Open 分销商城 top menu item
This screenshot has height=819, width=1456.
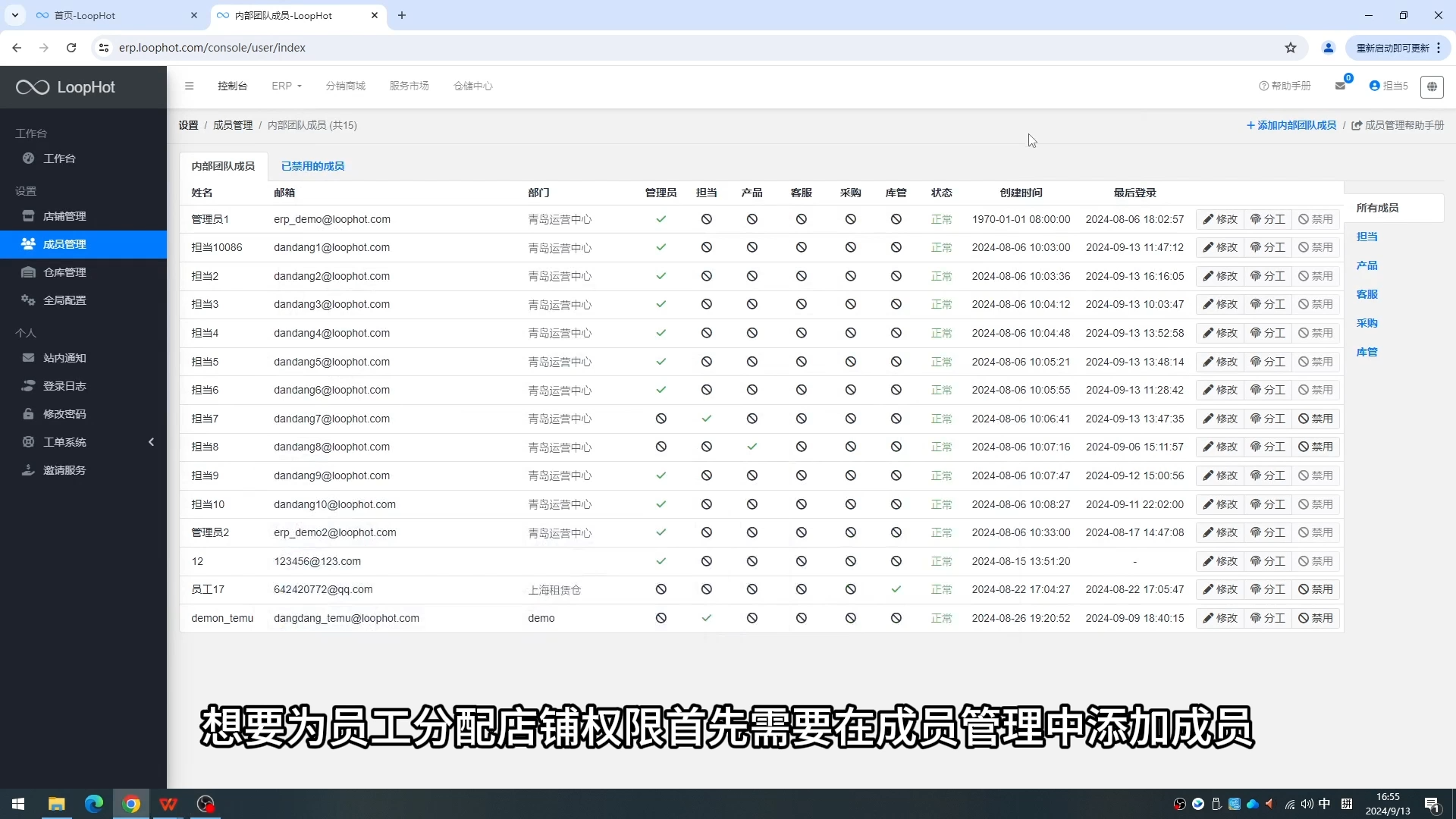click(x=345, y=86)
